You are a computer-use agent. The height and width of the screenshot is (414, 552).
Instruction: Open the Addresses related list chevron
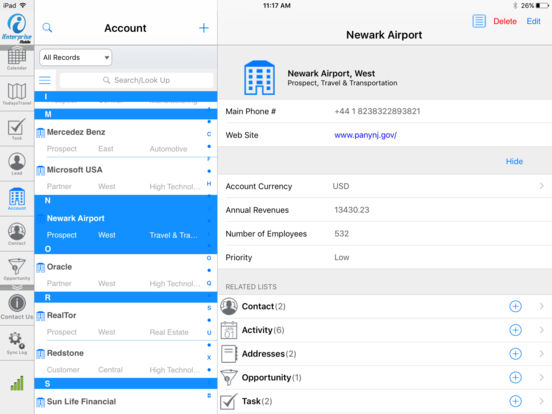tap(541, 353)
